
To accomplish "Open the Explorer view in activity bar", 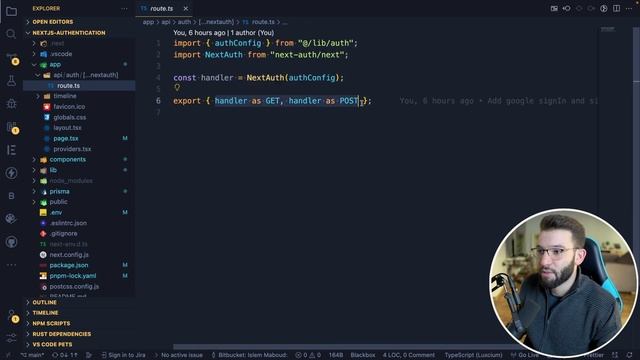I will pyautogui.click(x=11, y=11).
